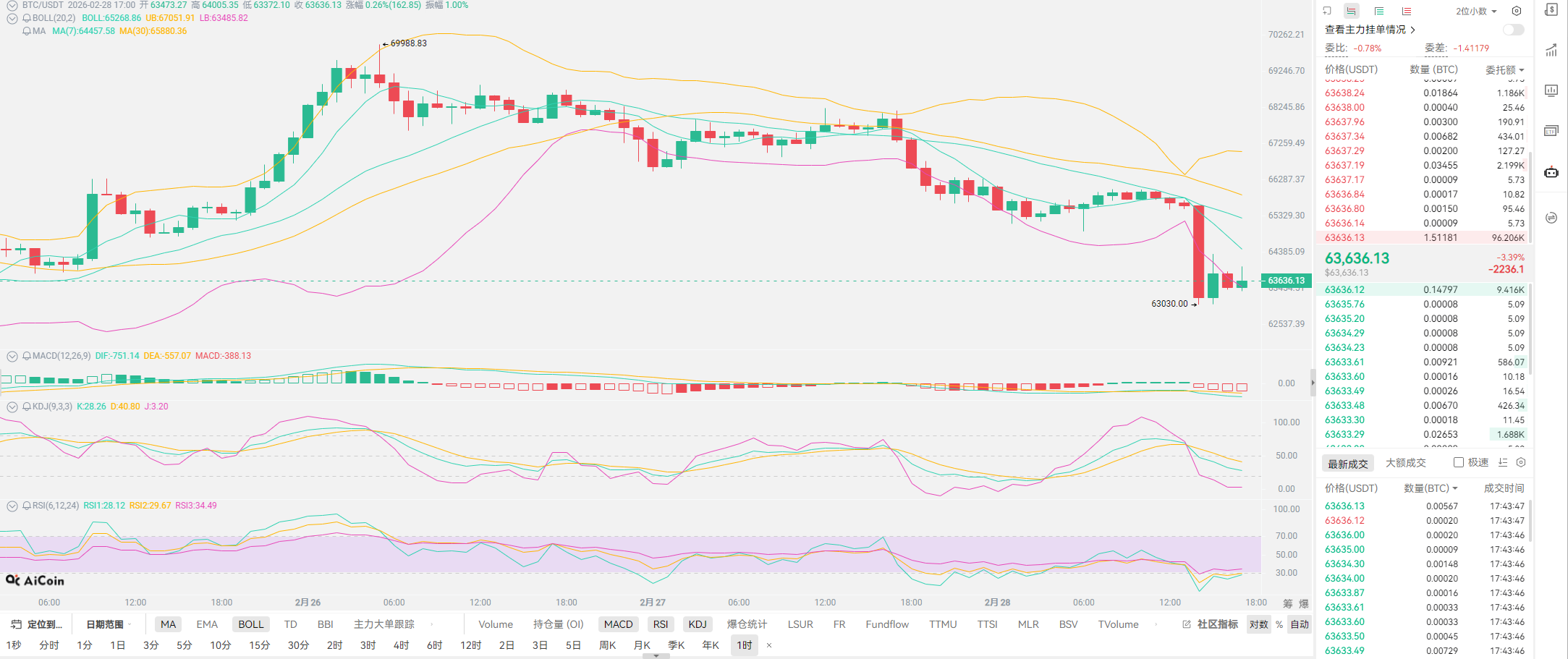Enable the 极速 checkbox
Viewport: 1568px width, 659px height.
click(1459, 462)
